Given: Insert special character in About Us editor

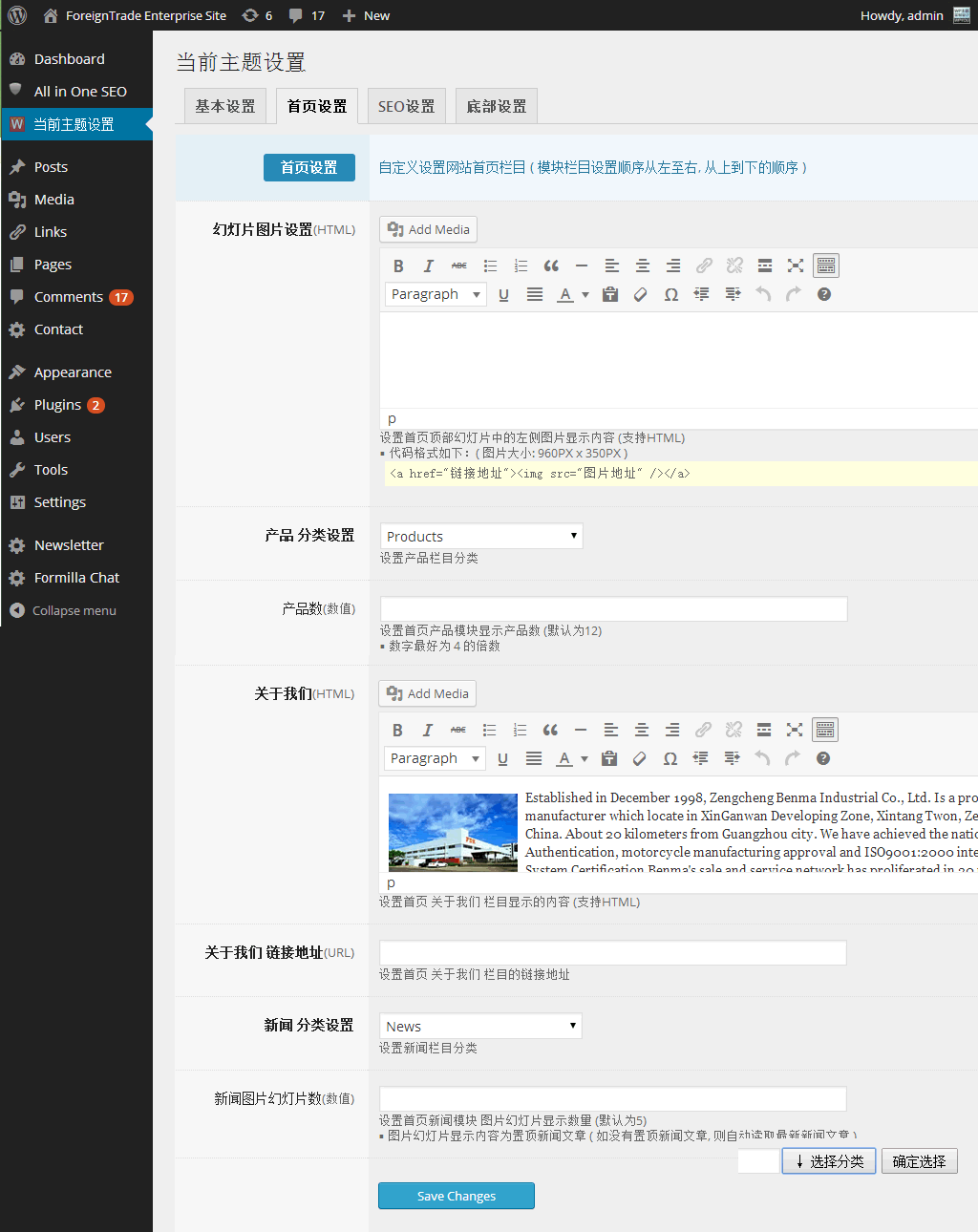Looking at the screenshot, I should tap(670, 758).
